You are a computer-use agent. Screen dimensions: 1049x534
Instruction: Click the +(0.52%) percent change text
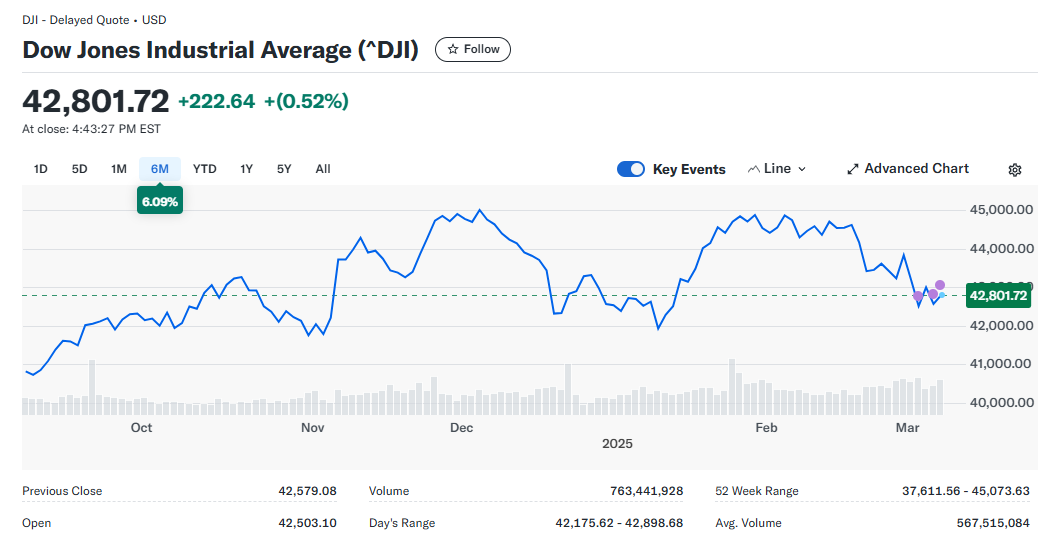306,101
